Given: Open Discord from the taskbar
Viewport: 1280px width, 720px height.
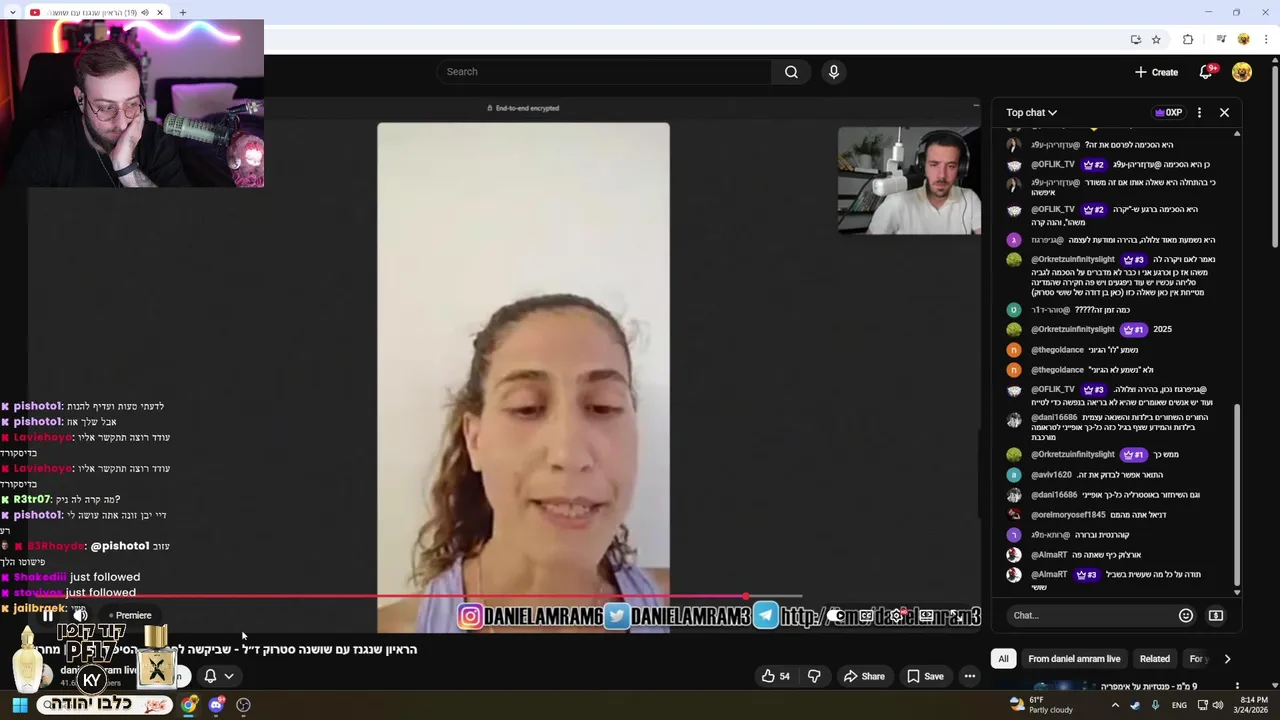Looking at the screenshot, I should click(x=216, y=705).
